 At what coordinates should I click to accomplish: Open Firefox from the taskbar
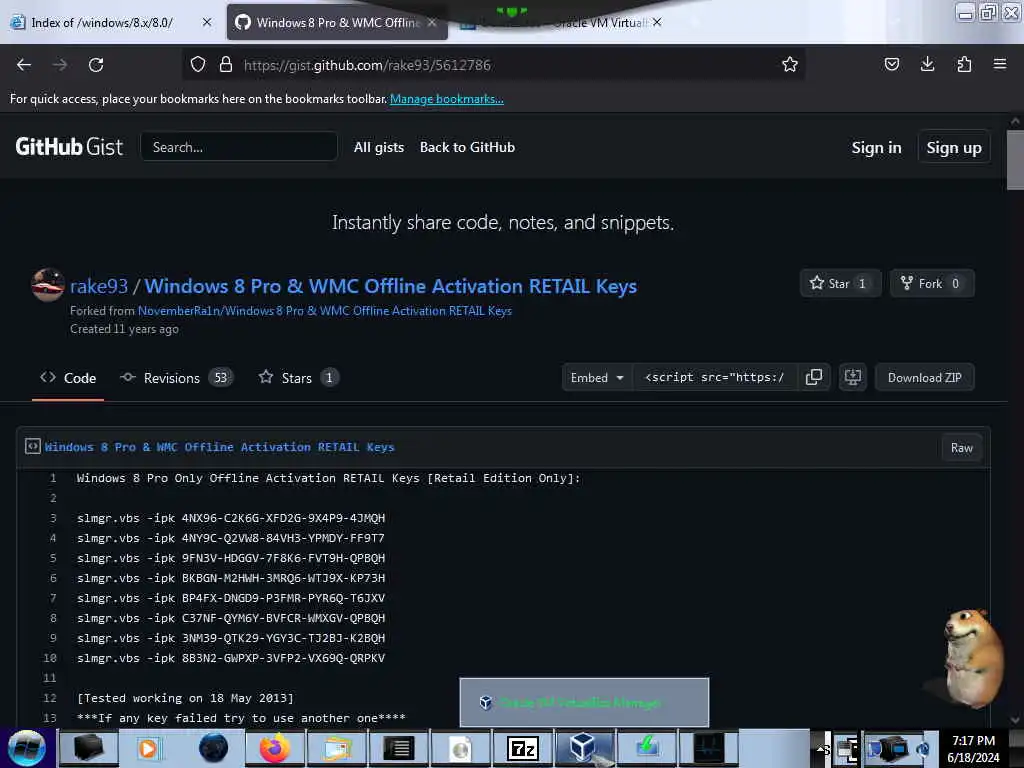275,748
